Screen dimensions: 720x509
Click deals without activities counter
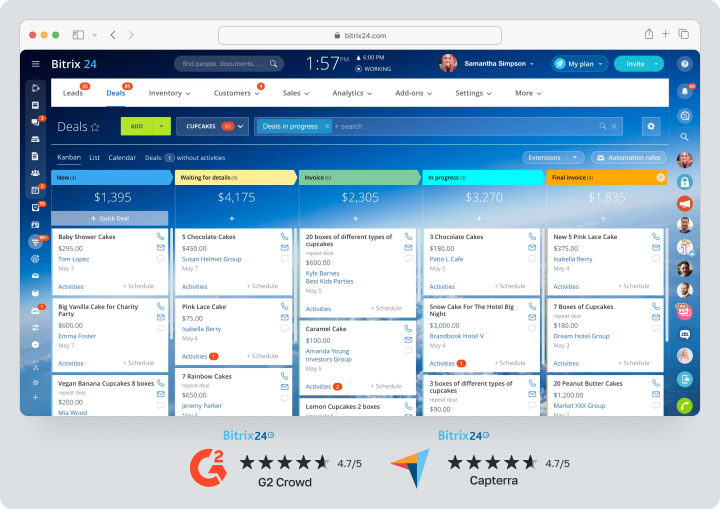[x=169, y=158]
